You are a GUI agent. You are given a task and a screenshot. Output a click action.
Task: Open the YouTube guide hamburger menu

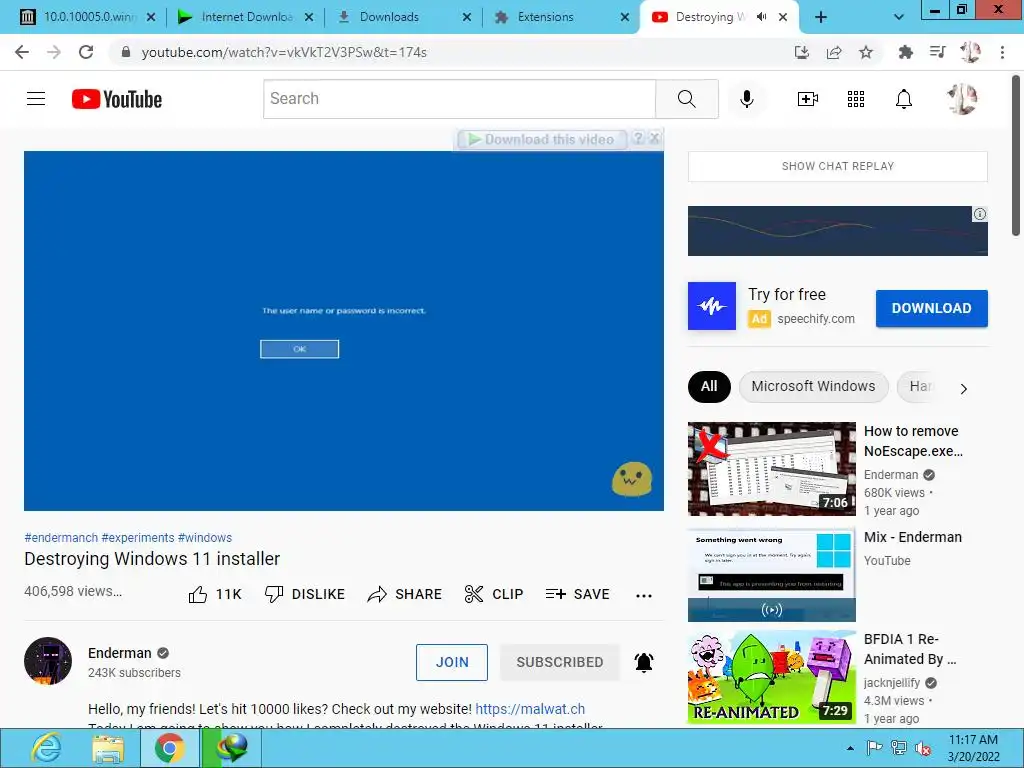pos(36,99)
